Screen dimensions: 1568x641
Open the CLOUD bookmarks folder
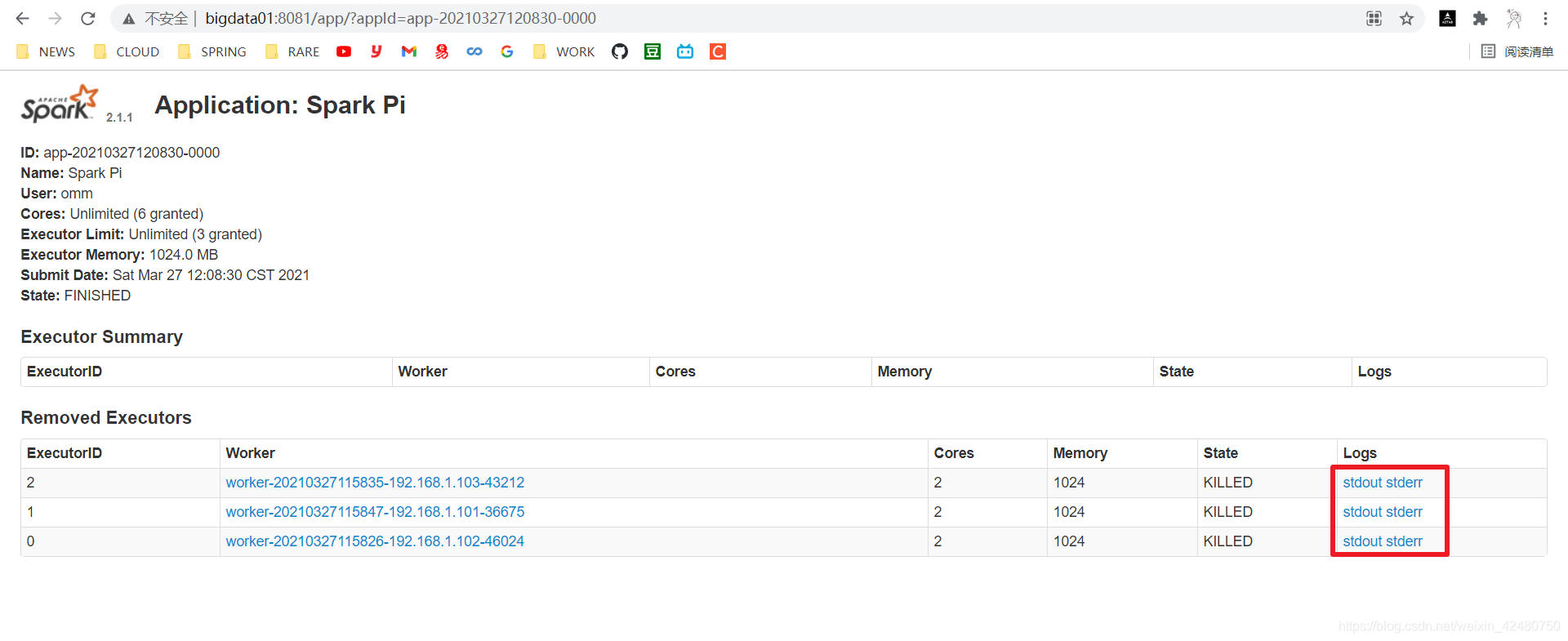coord(127,51)
